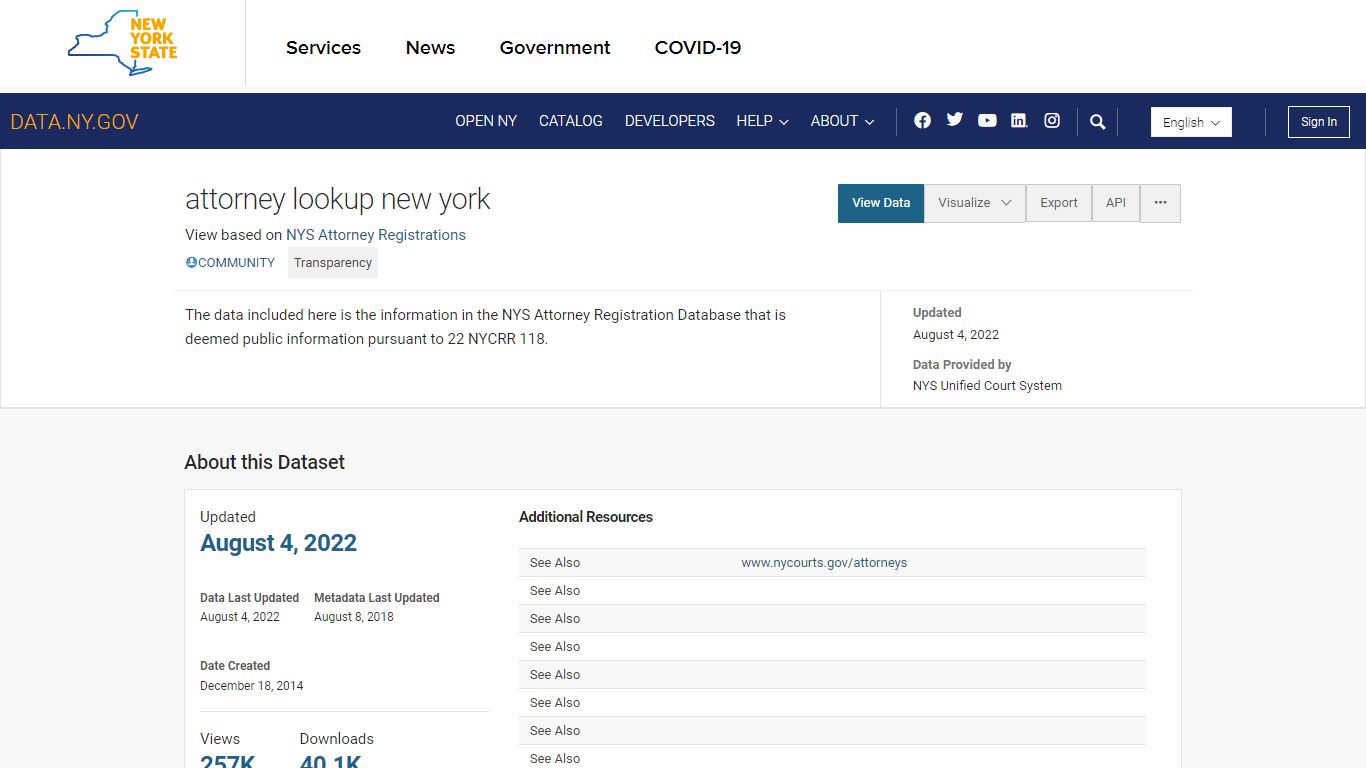The width and height of the screenshot is (1366, 768).
Task: Click the 'Metadata Last Updated' label
Action: (x=377, y=598)
